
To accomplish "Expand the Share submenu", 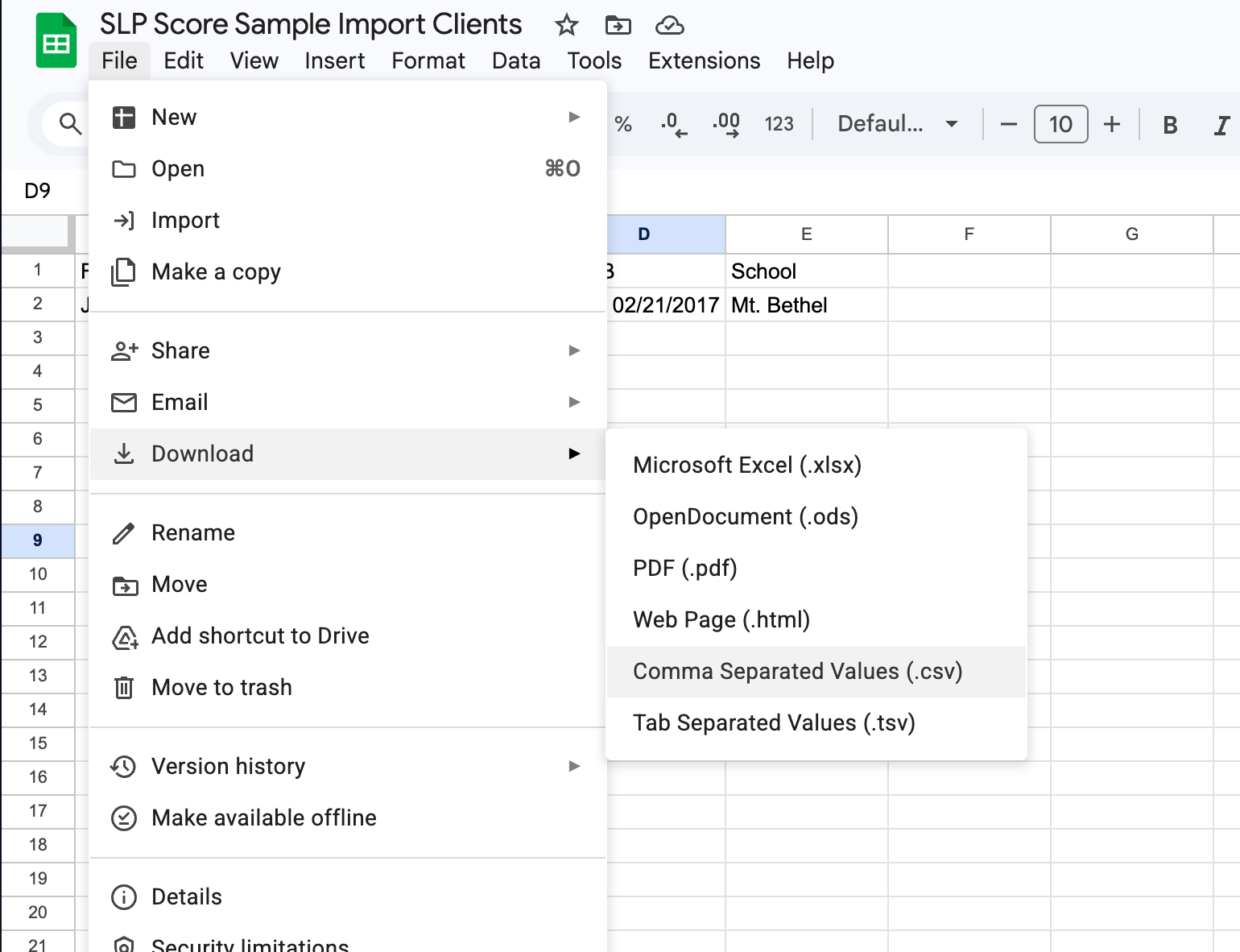I will pyautogui.click(x=180, y=350).
